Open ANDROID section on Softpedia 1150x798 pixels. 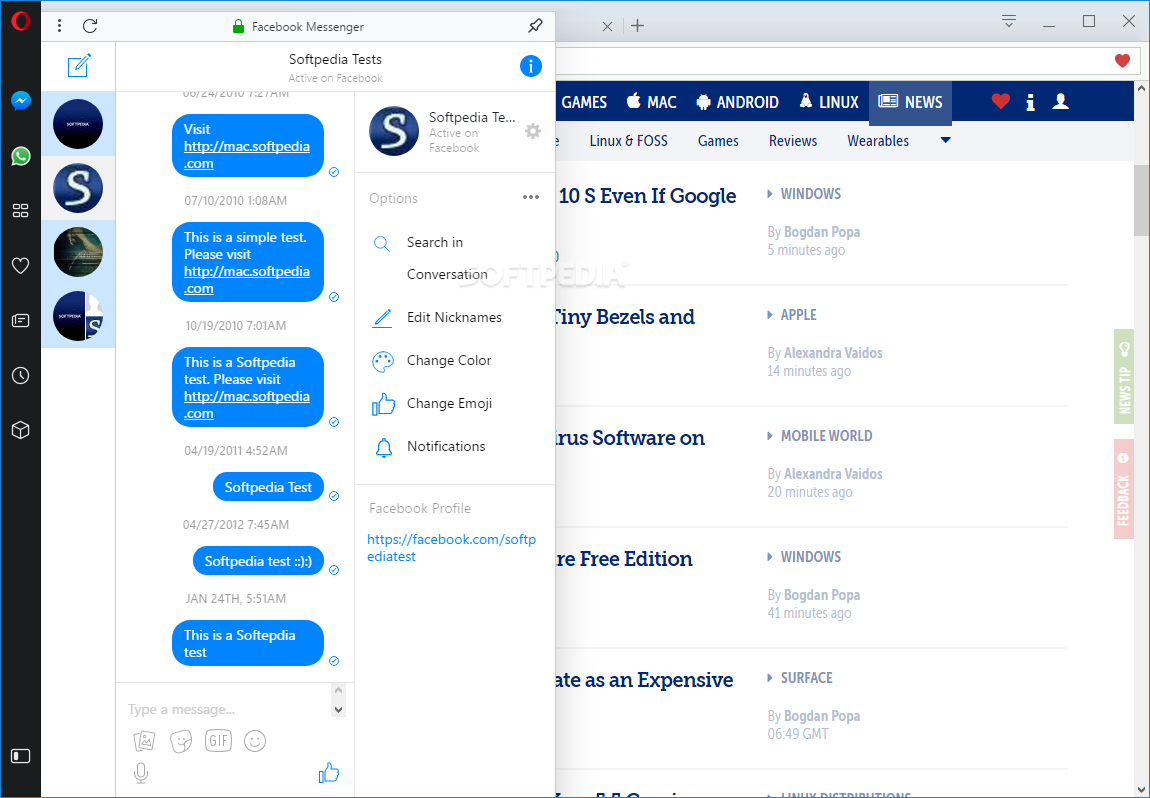click(x=737, y=102)
